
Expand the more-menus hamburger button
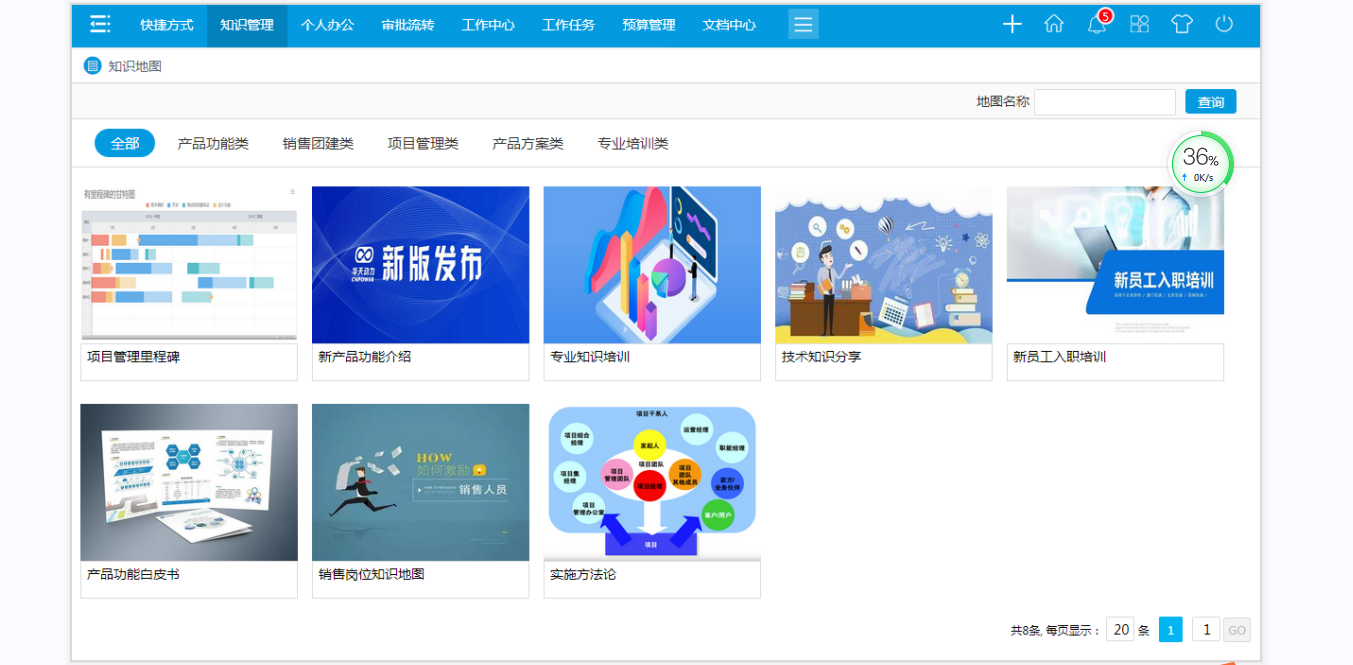[803, 25]
